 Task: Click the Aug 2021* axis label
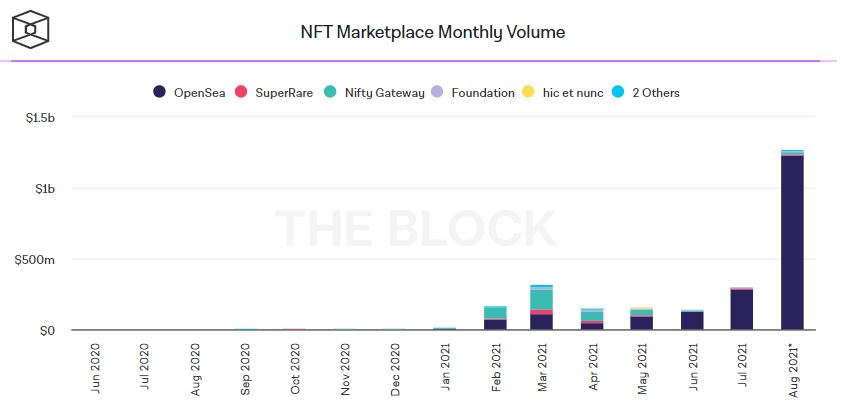(x=793, y=371)
